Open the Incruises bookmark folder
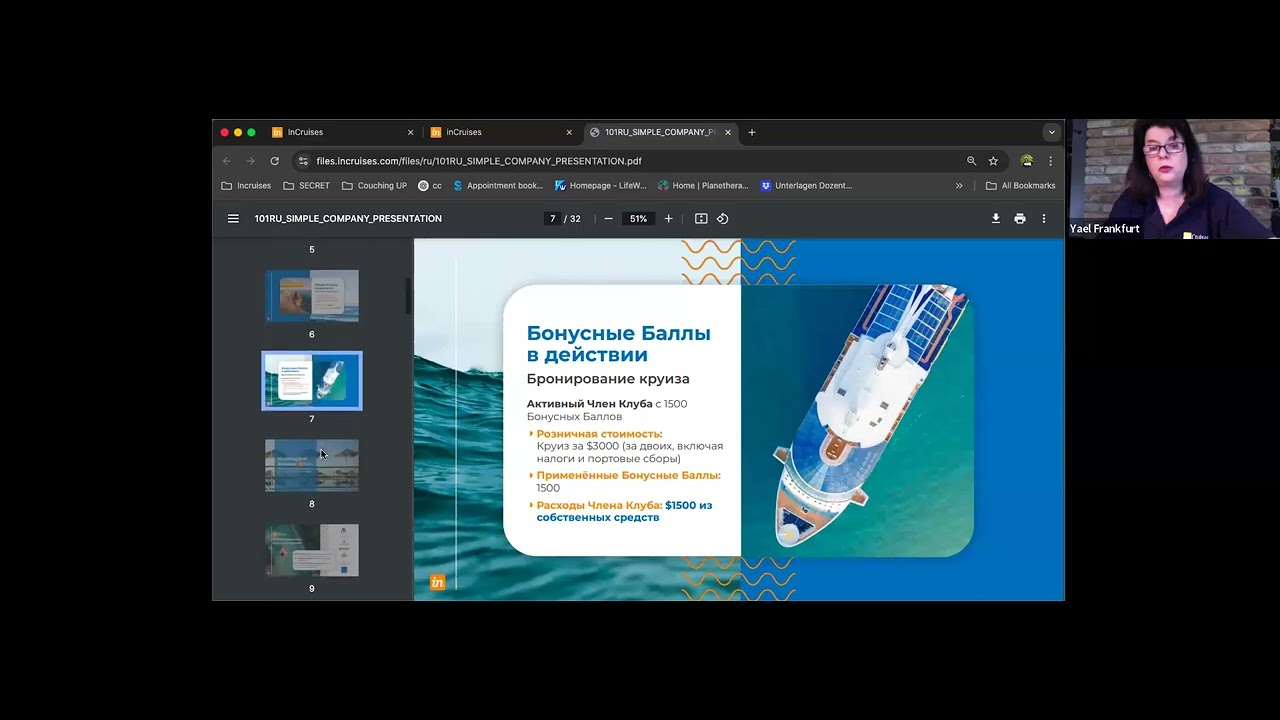1280x720 pixels. coord(246,186)
